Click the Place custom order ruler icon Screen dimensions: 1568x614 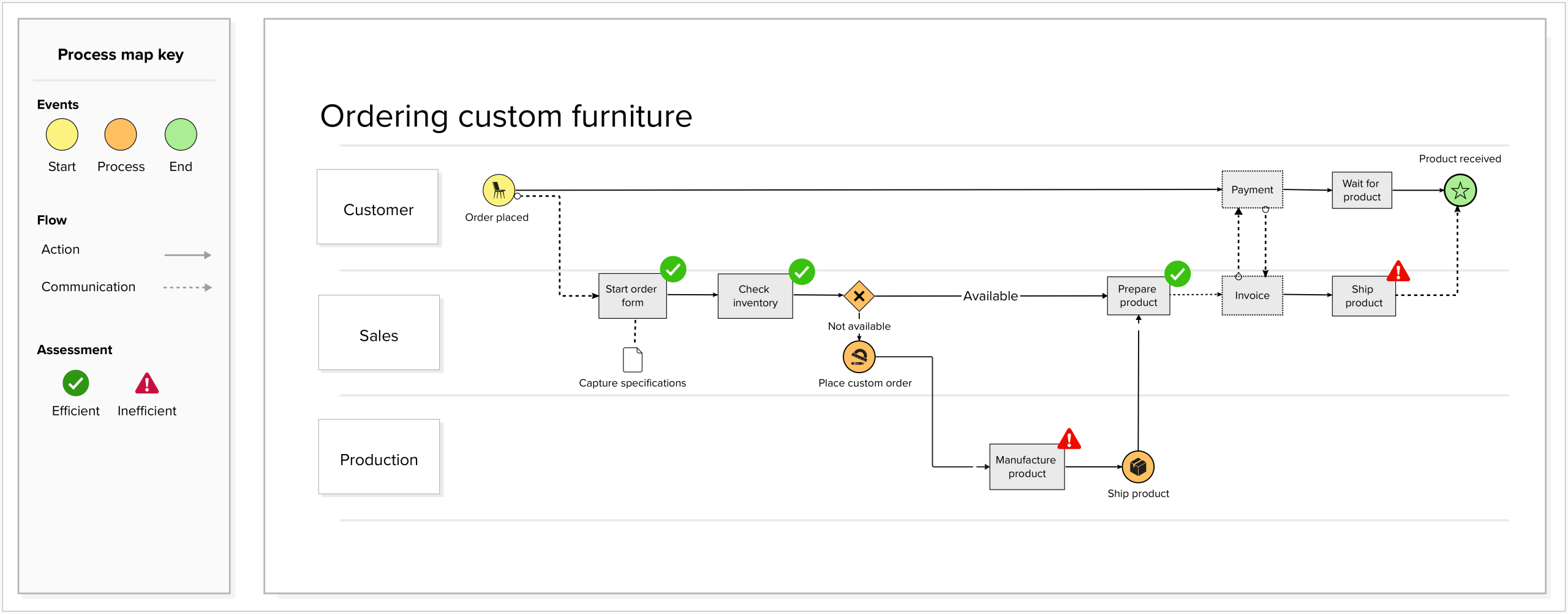[x=859, y=357]
